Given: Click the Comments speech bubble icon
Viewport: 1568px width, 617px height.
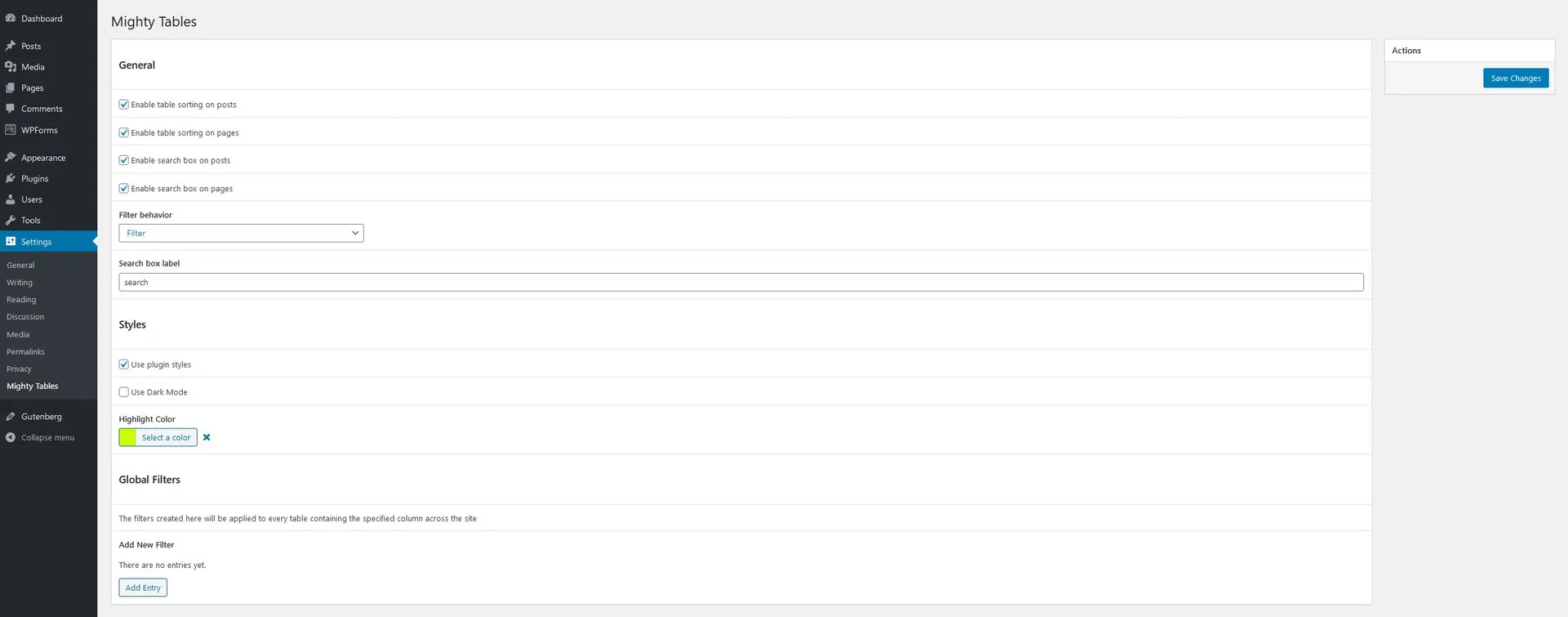Looking at the screenshot, I should point(11,109).
